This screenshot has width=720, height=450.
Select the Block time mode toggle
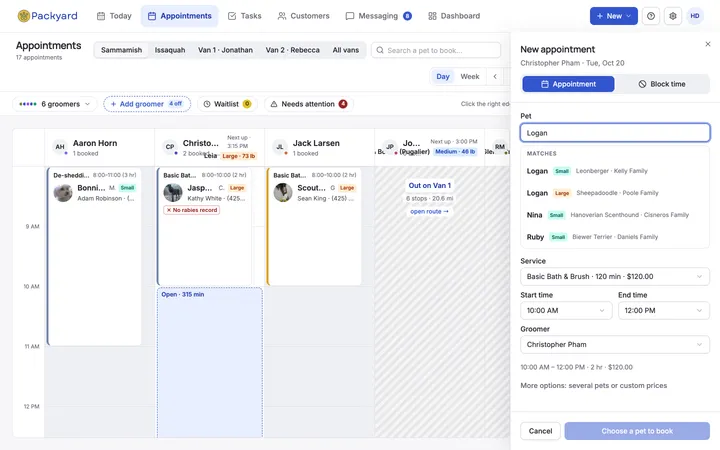[662, 84]
